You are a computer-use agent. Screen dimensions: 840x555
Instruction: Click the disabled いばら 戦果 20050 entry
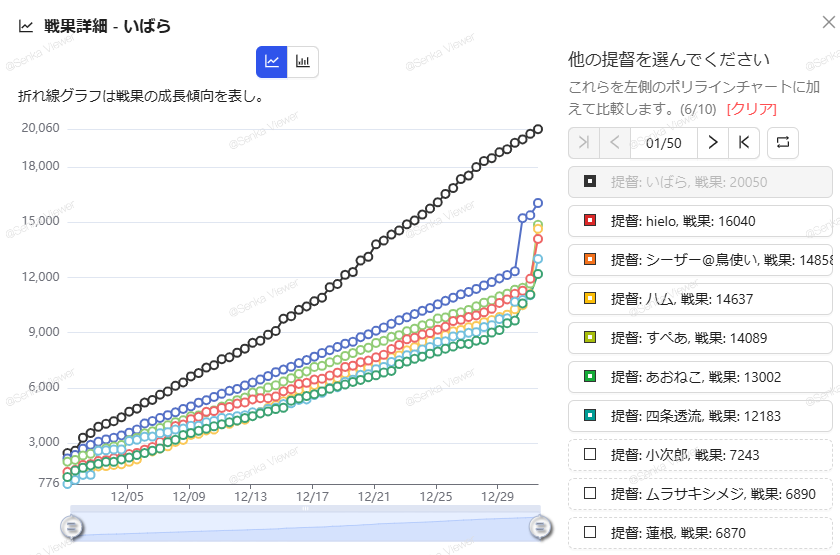click(700, 182)
